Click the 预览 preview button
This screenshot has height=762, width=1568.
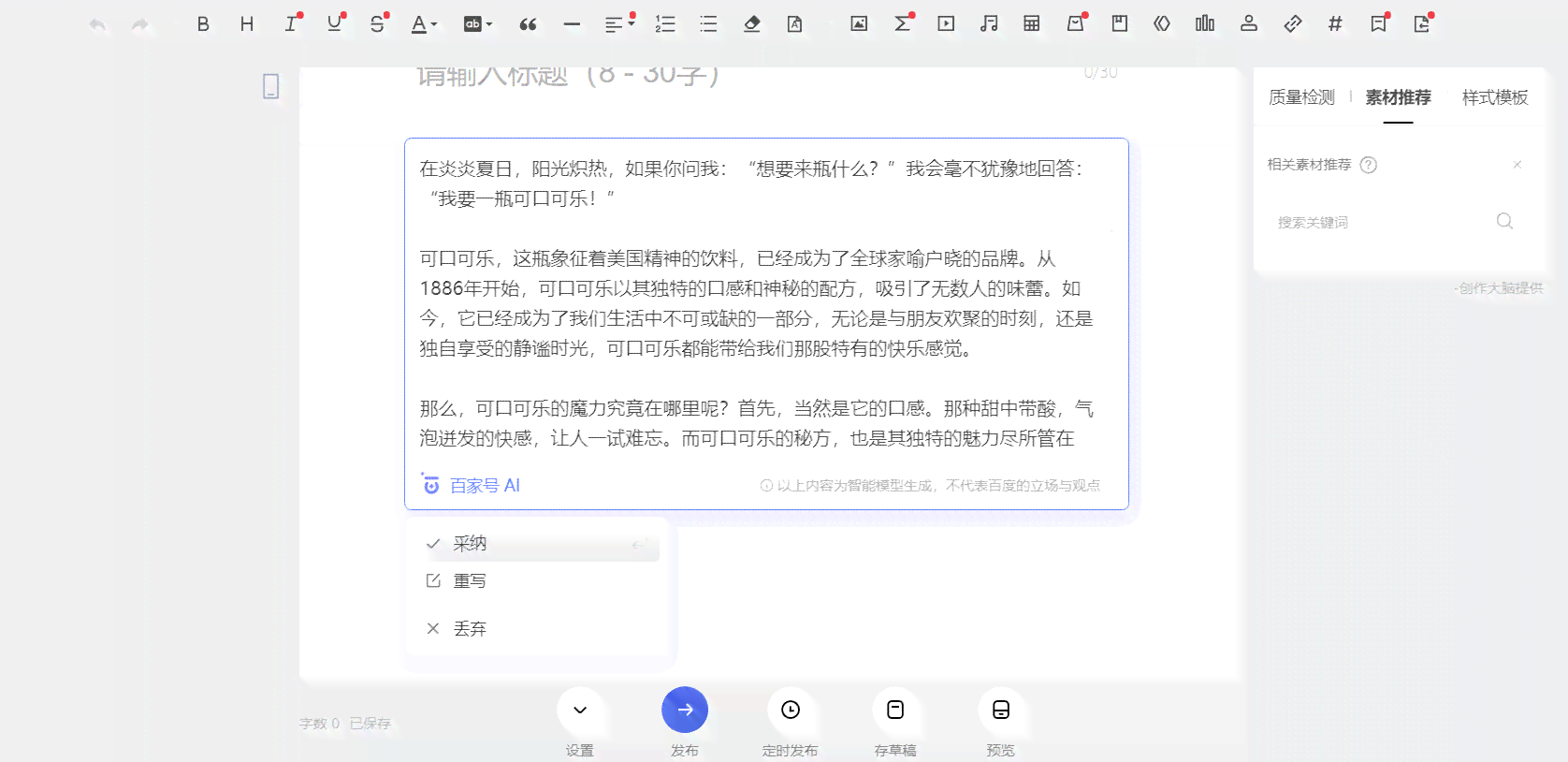tap(1001, 710)
